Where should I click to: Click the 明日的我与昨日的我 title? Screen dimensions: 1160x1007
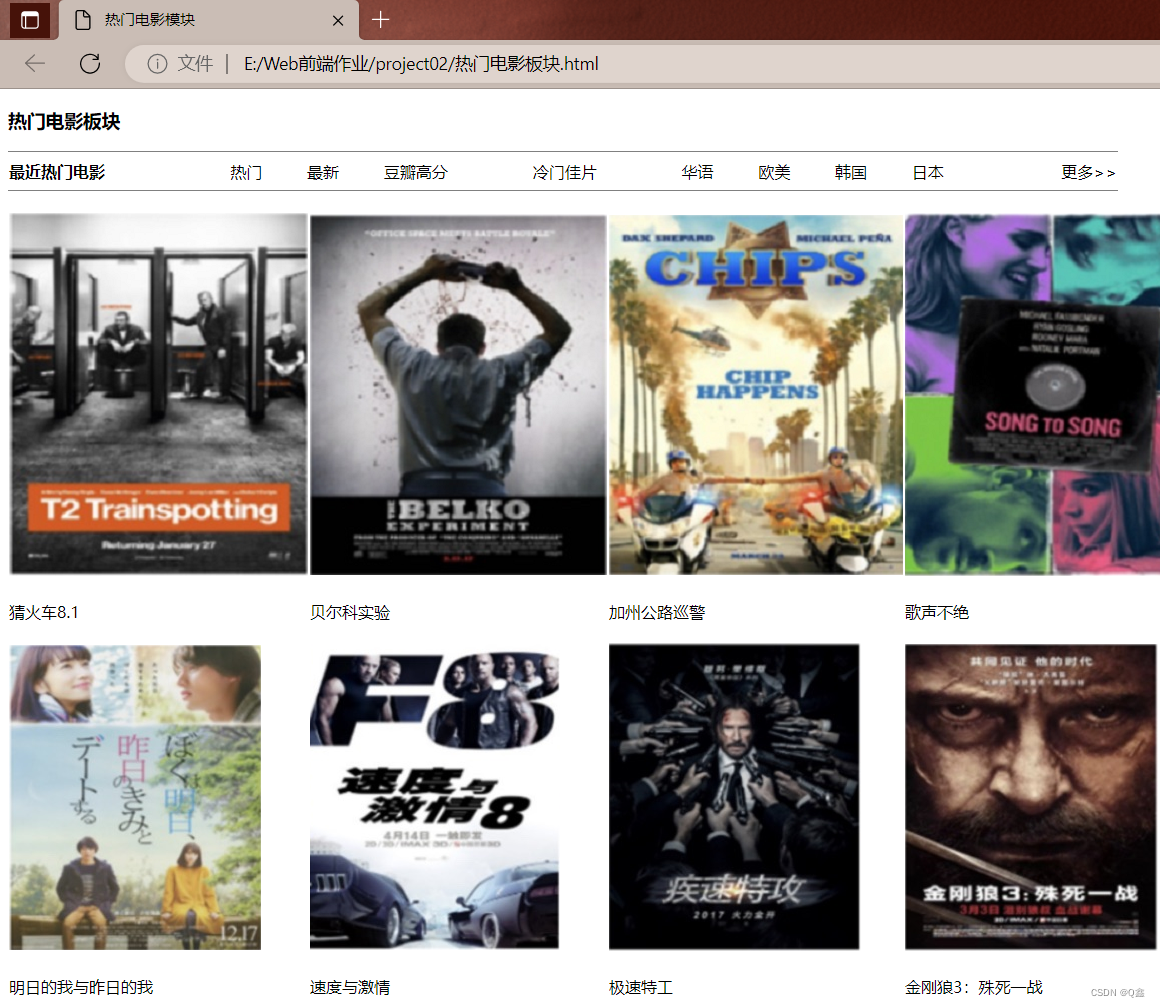tap(81, 987)
